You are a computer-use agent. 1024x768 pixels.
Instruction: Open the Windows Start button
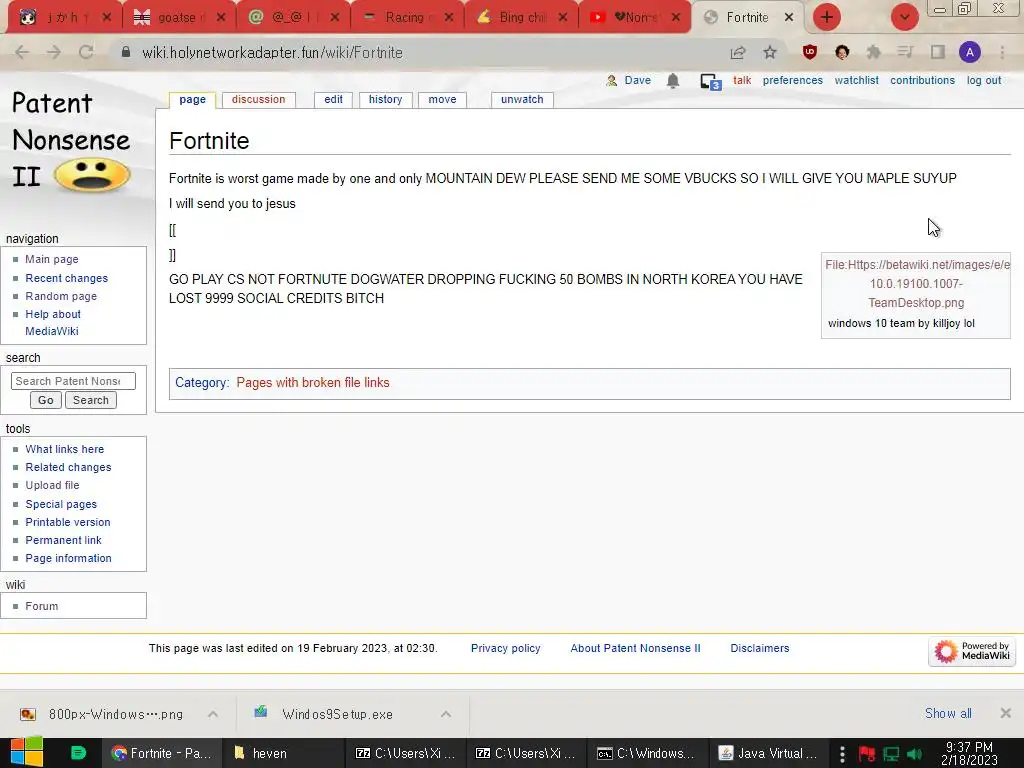click(x=26, y=752)
